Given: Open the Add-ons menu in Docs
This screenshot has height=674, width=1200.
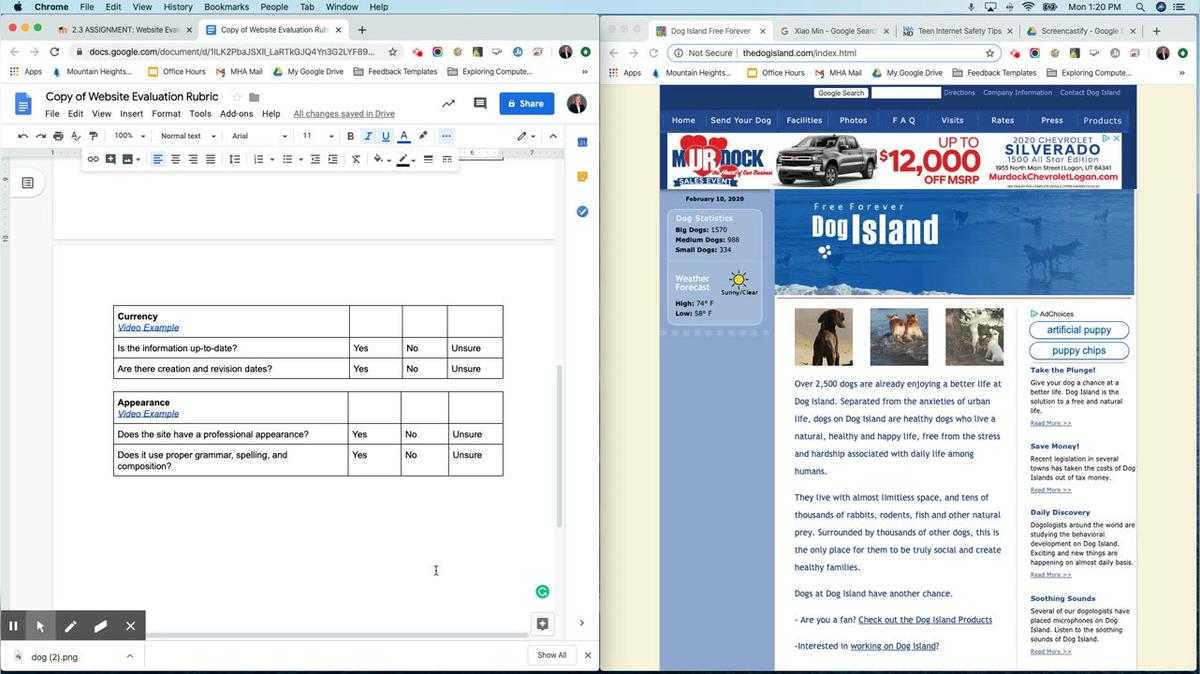Looking at the screenshot, I should click(236, 114).
